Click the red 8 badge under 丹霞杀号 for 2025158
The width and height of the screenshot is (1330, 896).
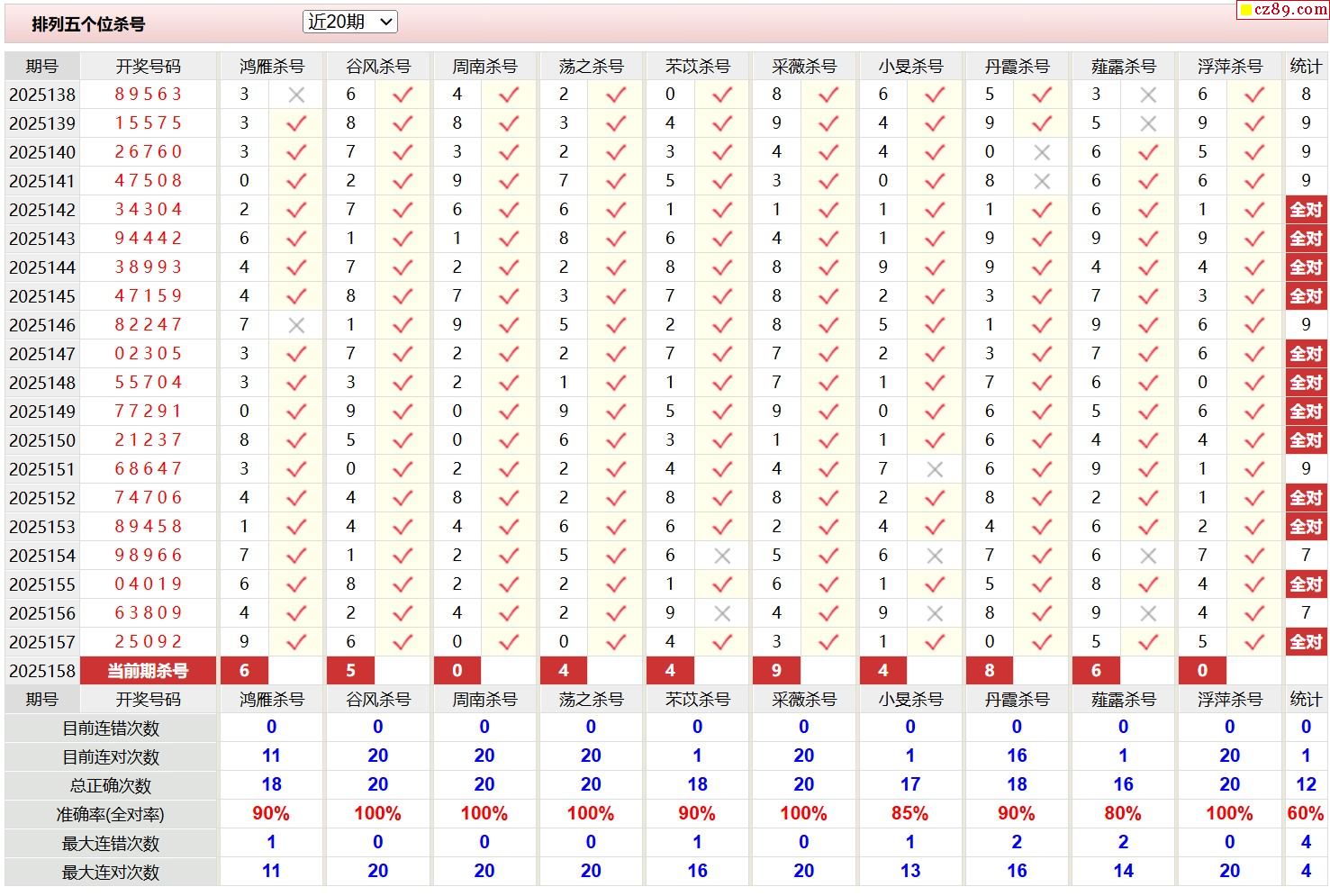tap(990, 671)
